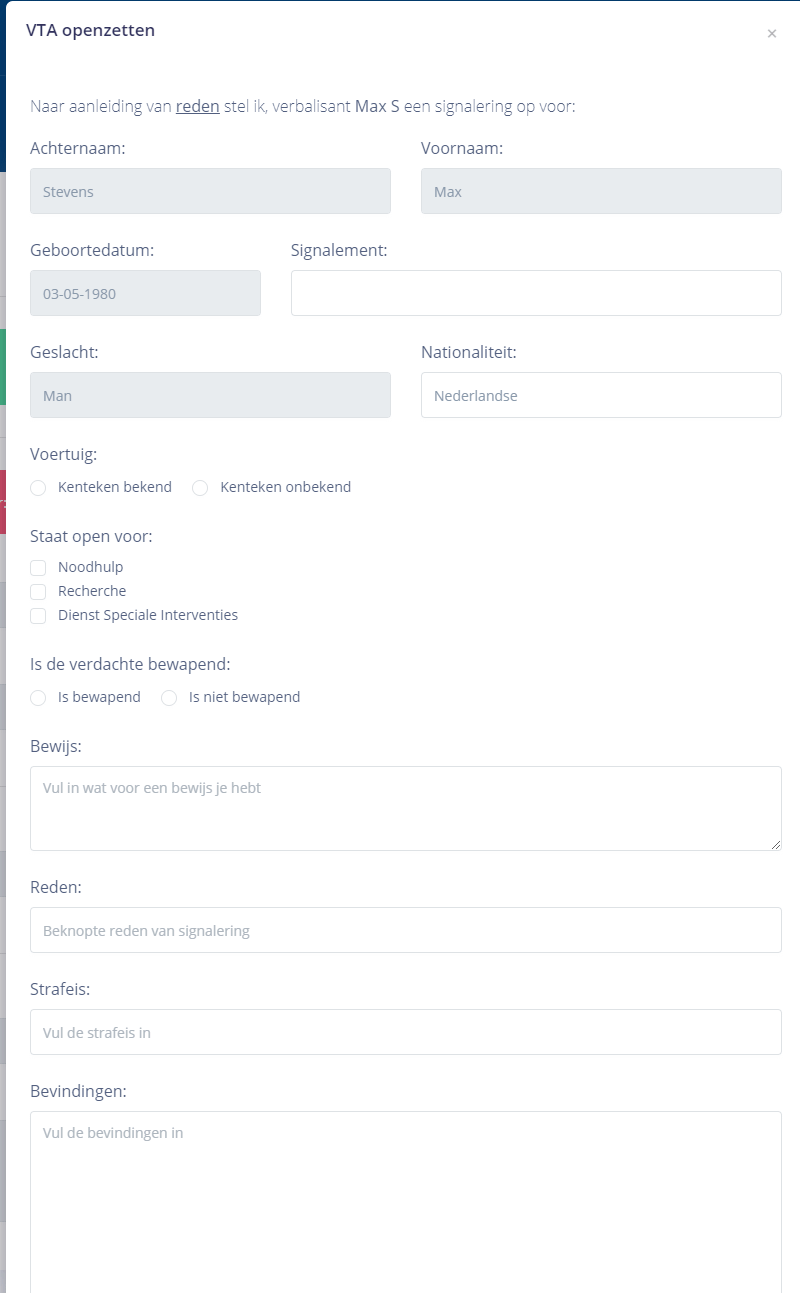This screenshot has width=800, height=1293.
Task: Select the Kenteken bekend radio button
Action: [x=39, y=488]
